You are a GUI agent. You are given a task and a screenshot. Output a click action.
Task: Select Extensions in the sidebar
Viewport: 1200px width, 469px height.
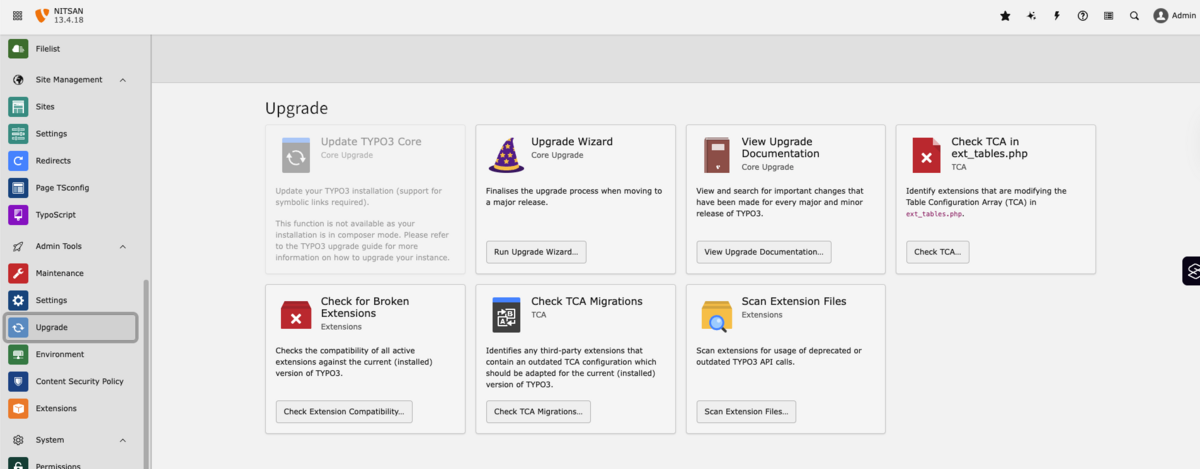(x=56, y=408)
